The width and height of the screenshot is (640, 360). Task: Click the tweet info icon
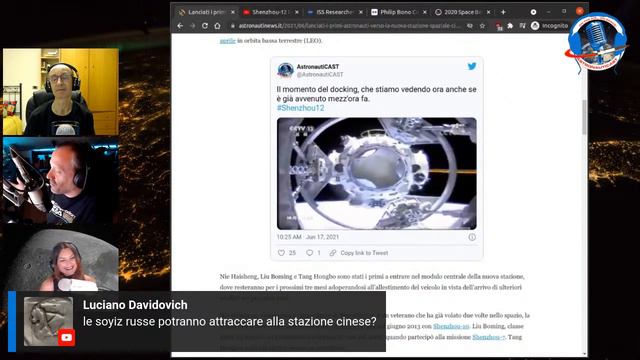pos(472,237)
